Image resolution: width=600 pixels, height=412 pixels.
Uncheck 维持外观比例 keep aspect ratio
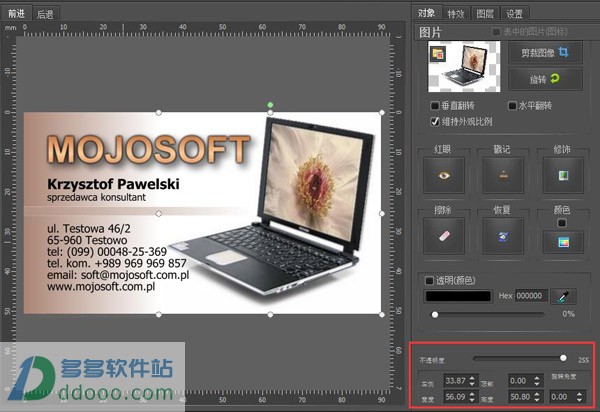click(435, 122)
